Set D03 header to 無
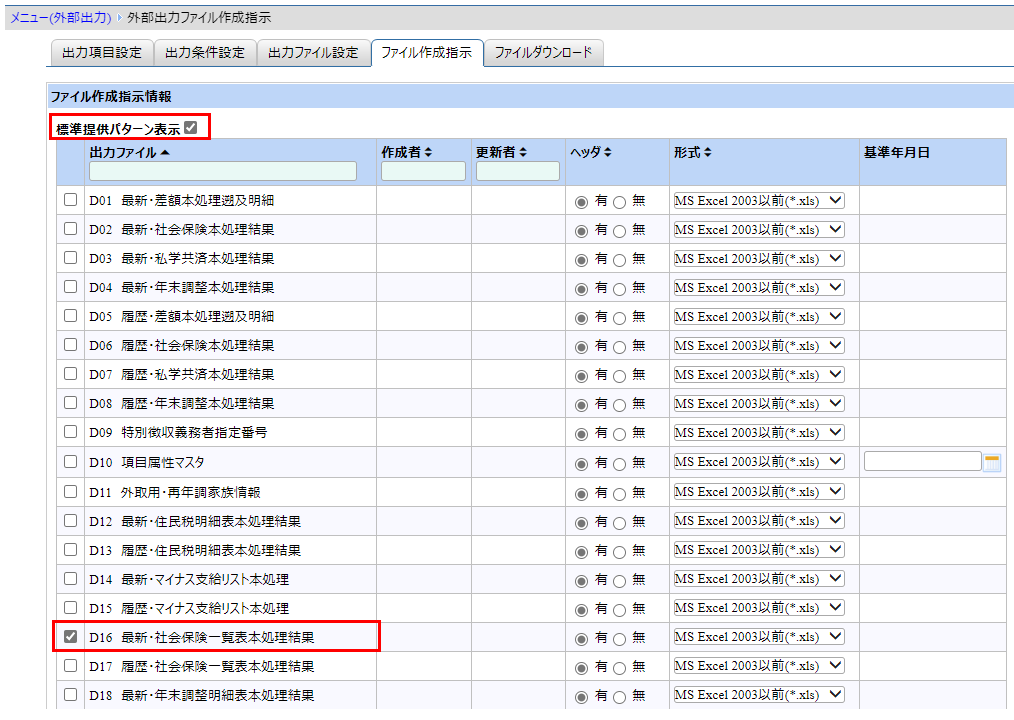 coord(620,260)
